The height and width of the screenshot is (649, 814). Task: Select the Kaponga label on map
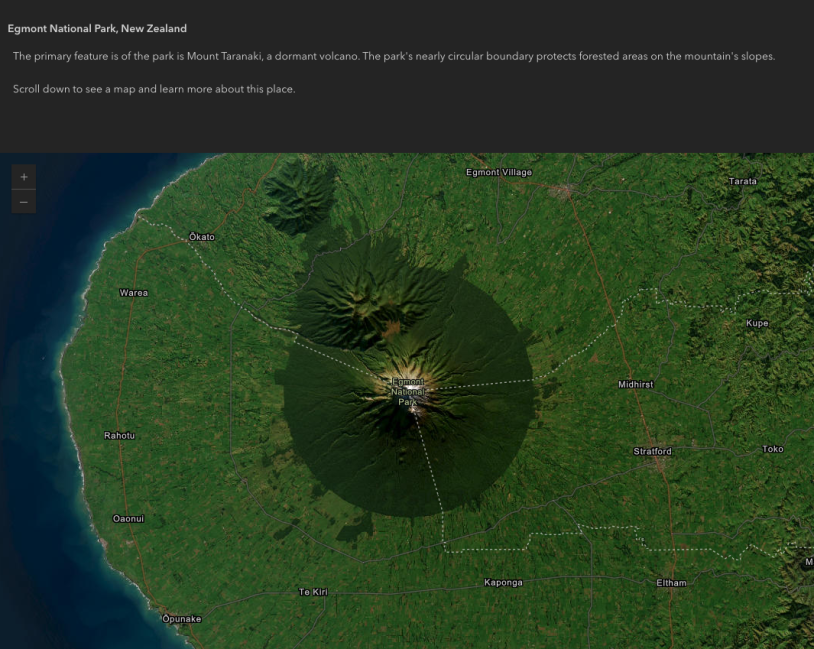coord(503,582)
